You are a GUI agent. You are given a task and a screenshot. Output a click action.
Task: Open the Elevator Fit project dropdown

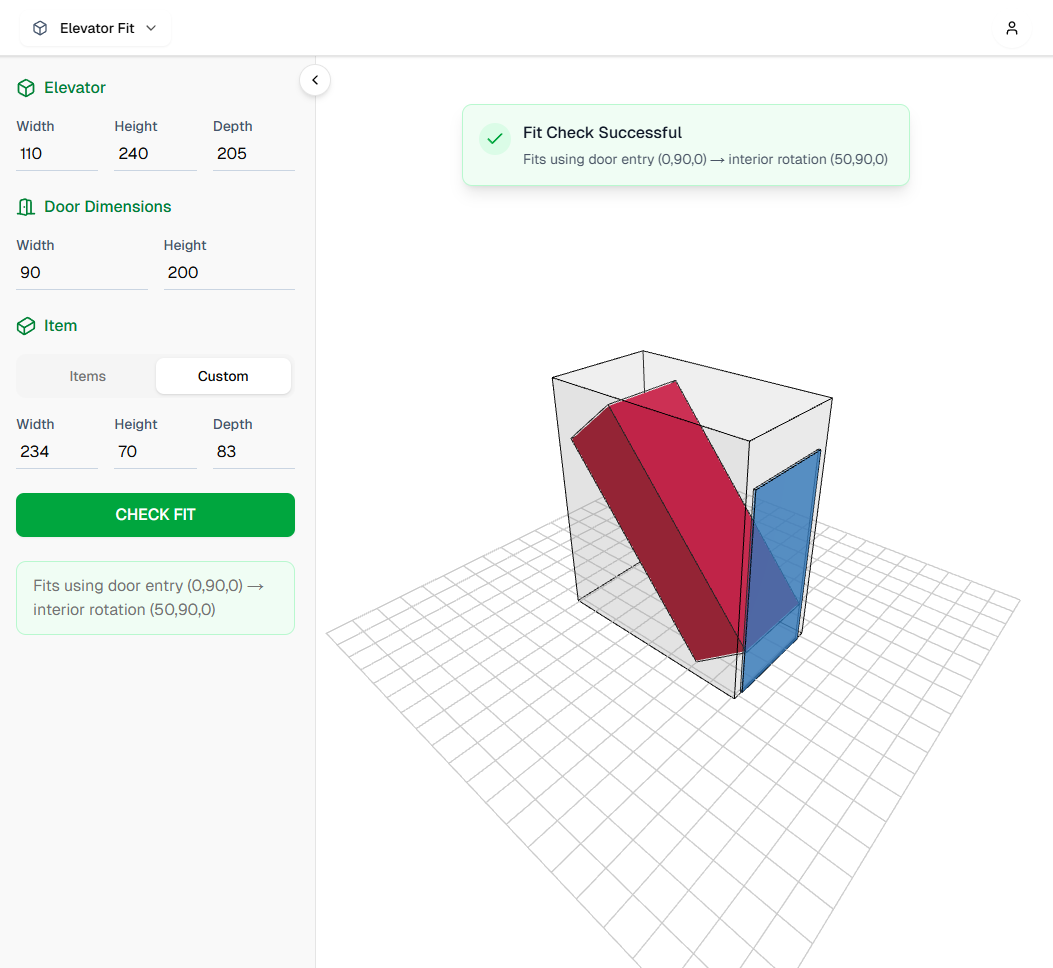[95, 28]
